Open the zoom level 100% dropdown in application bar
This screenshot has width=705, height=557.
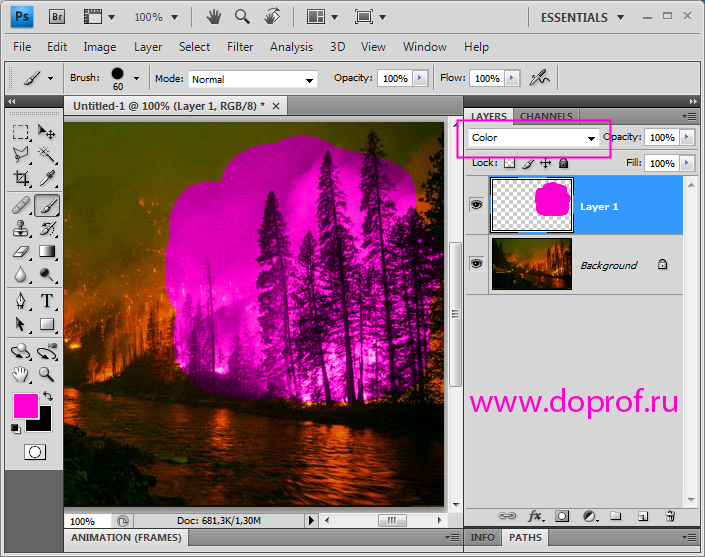pos(174,18)
